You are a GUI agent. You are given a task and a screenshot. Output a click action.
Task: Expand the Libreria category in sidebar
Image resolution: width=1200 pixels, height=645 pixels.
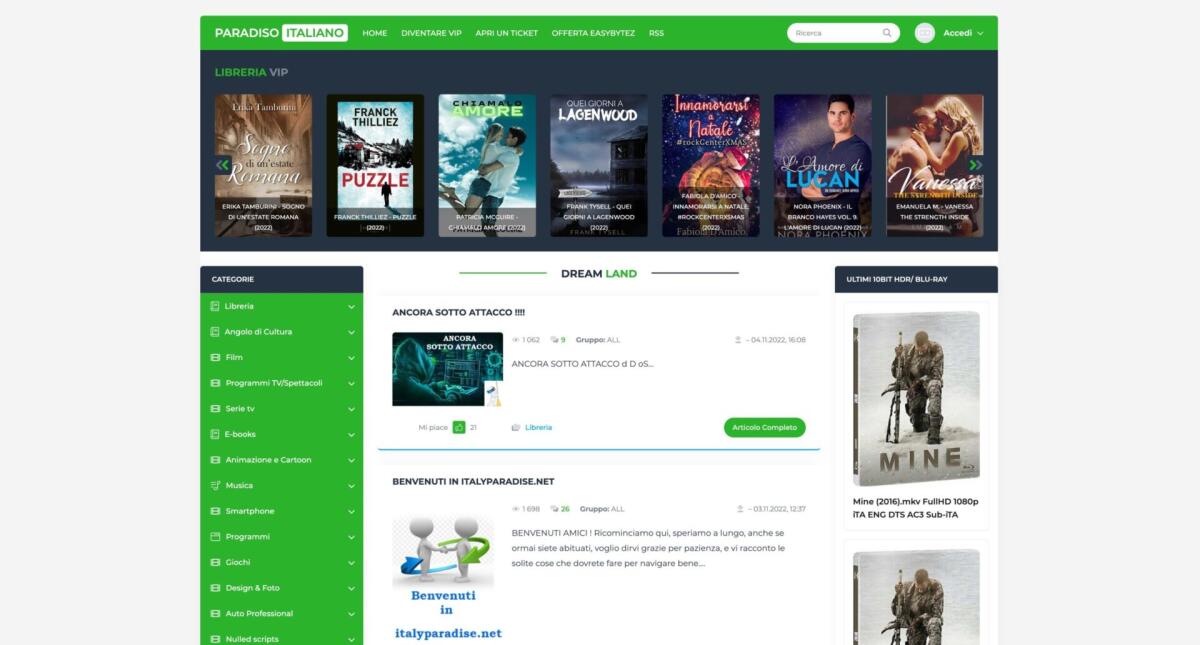coord(350,306)
